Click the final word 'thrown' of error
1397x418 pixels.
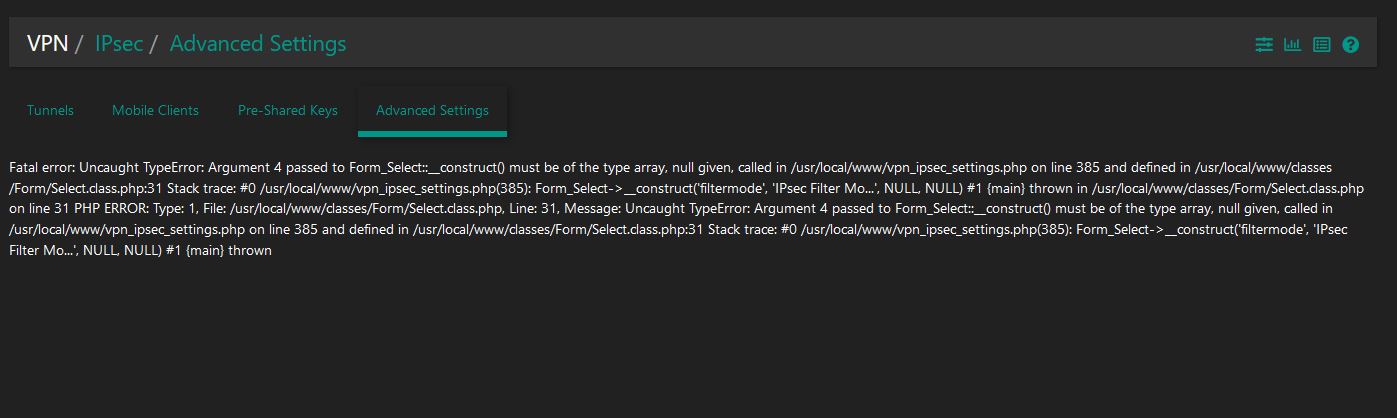pos(251,251)
